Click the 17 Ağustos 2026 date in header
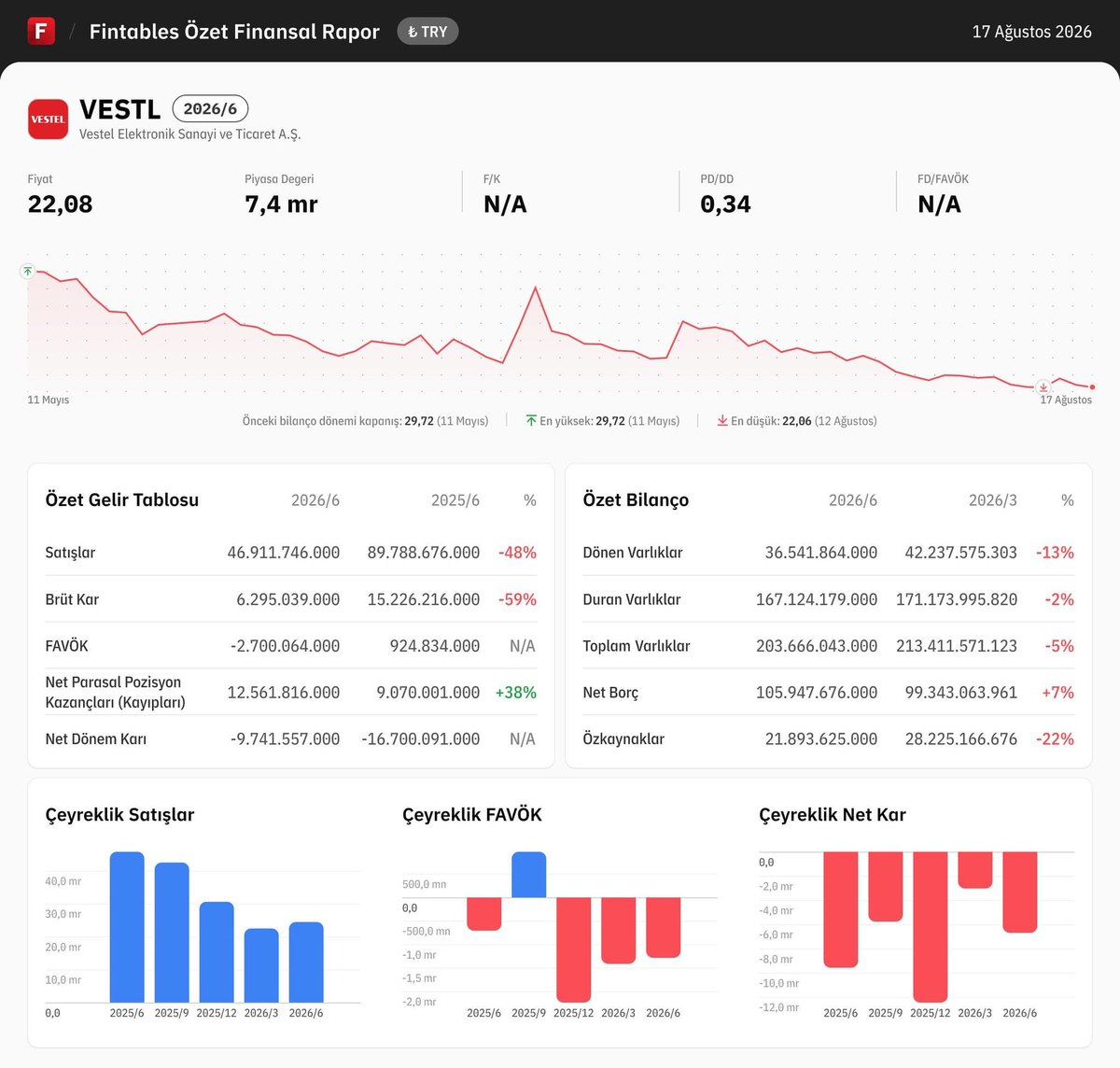The width and height of the screenshot is (1120, 1068). pos(1031,32)
